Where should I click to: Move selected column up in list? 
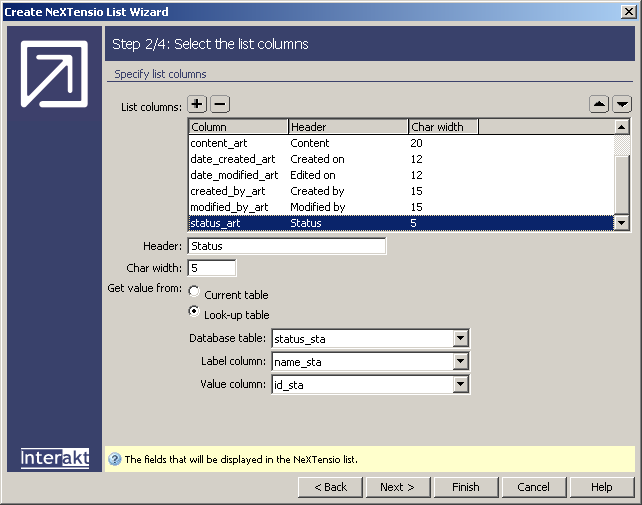coord(599,104)
